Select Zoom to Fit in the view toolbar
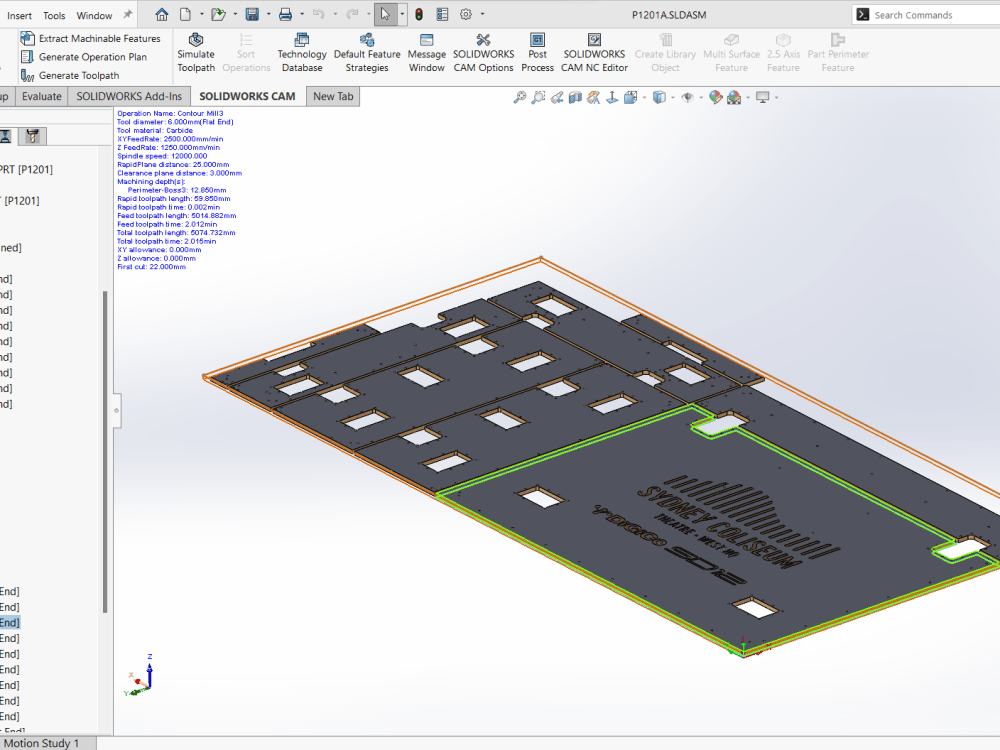 [x=519, y=97]
